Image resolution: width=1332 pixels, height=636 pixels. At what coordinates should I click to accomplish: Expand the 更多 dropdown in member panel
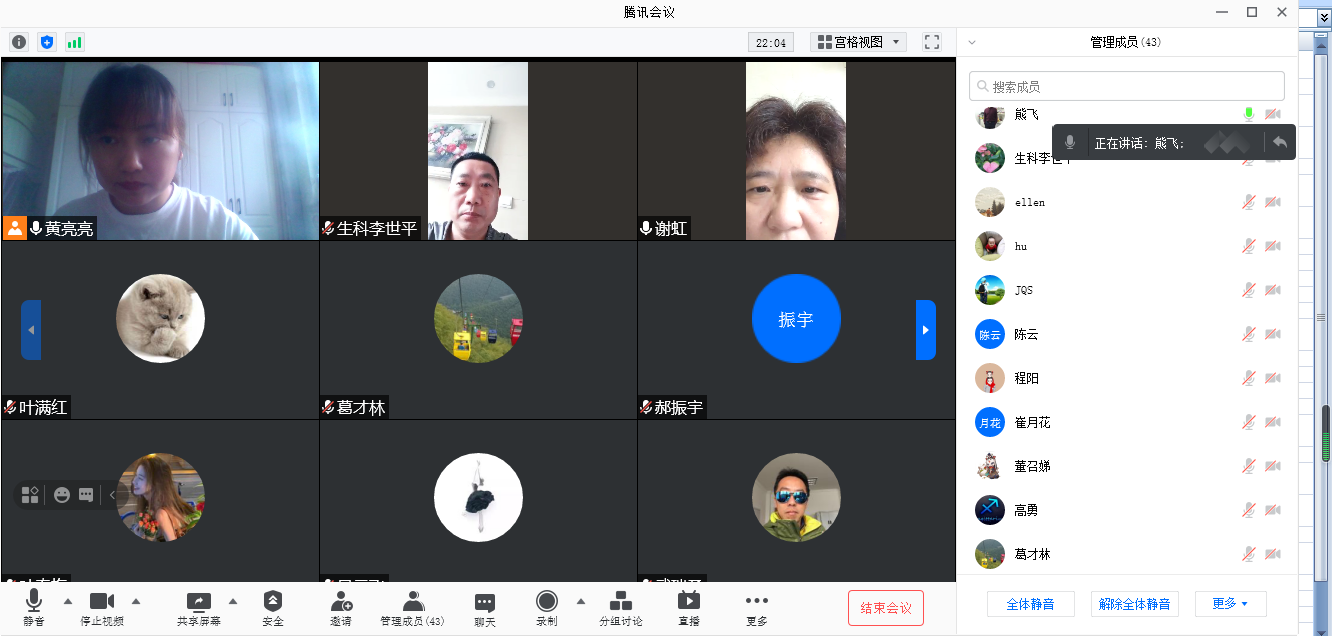tap(1230, 604)
